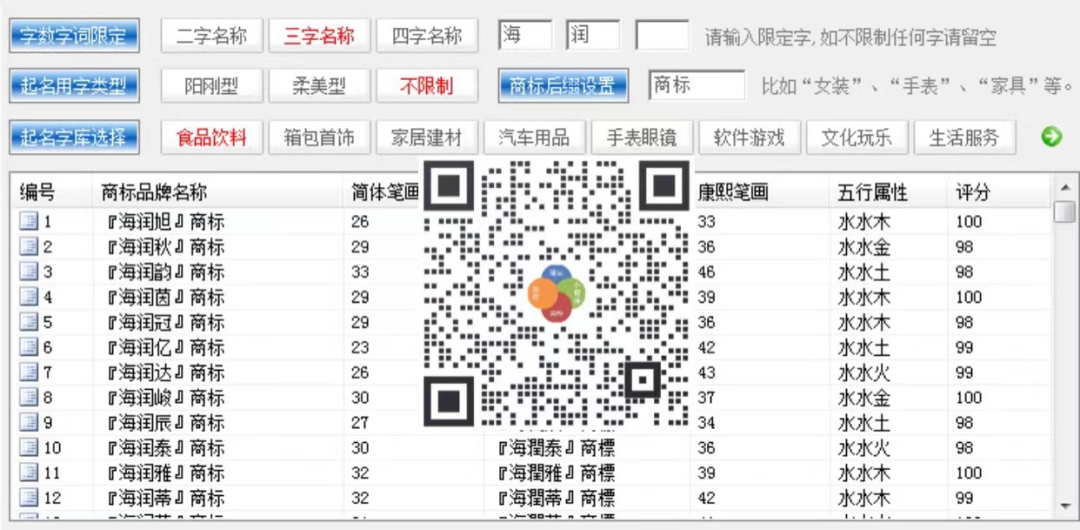The width and height of the screenshot is (1080, 530).
Task: Select the 四字名称 option
Action: pos(427,35)
